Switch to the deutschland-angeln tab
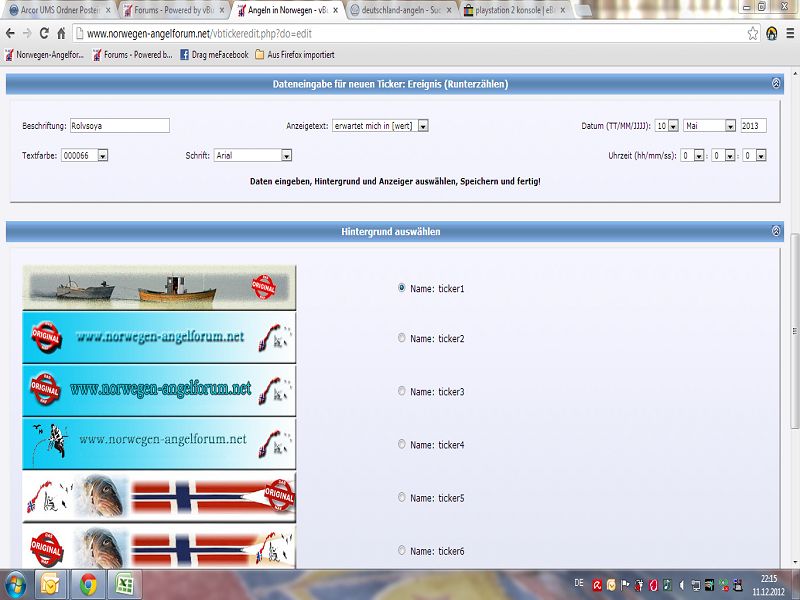Screen dimensions: 800x600 pyautogui.click(x=404, y=9)
